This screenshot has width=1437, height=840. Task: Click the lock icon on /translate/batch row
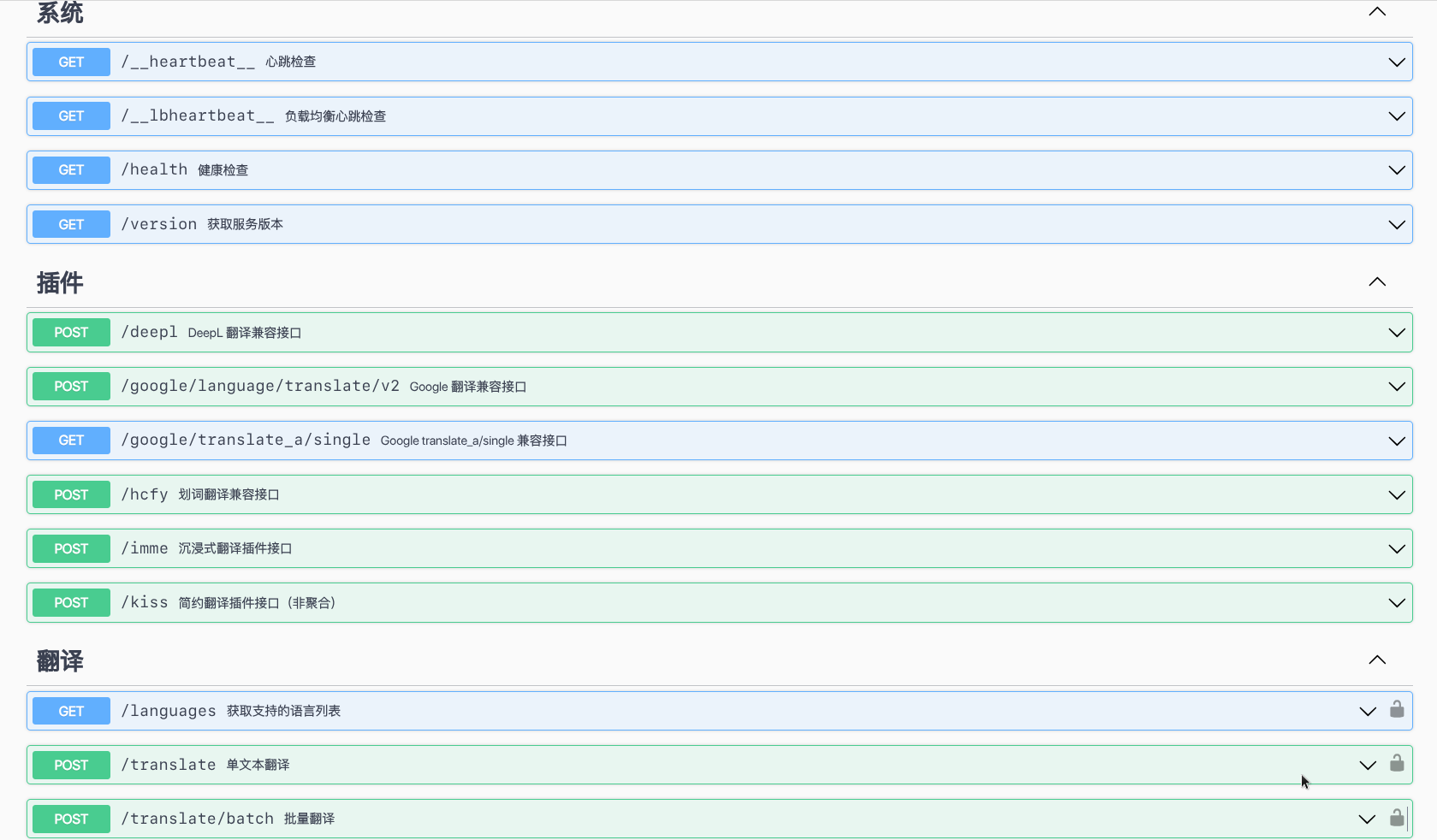click(1397, 818)
